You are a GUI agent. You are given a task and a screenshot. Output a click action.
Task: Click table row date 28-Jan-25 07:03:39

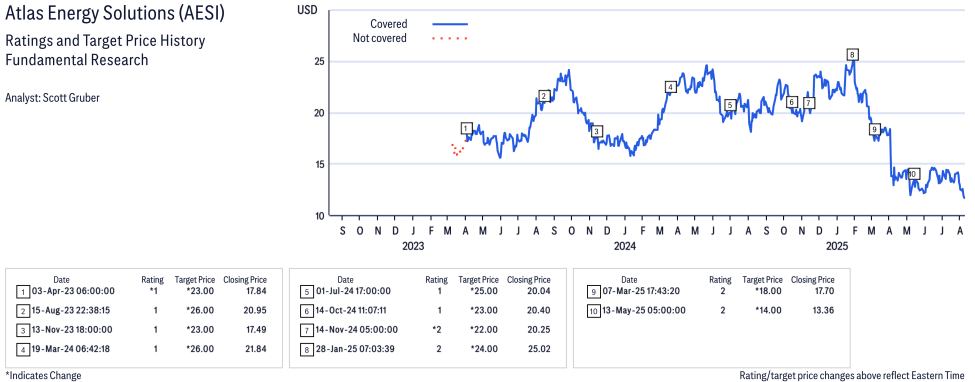tap(356, 349)
